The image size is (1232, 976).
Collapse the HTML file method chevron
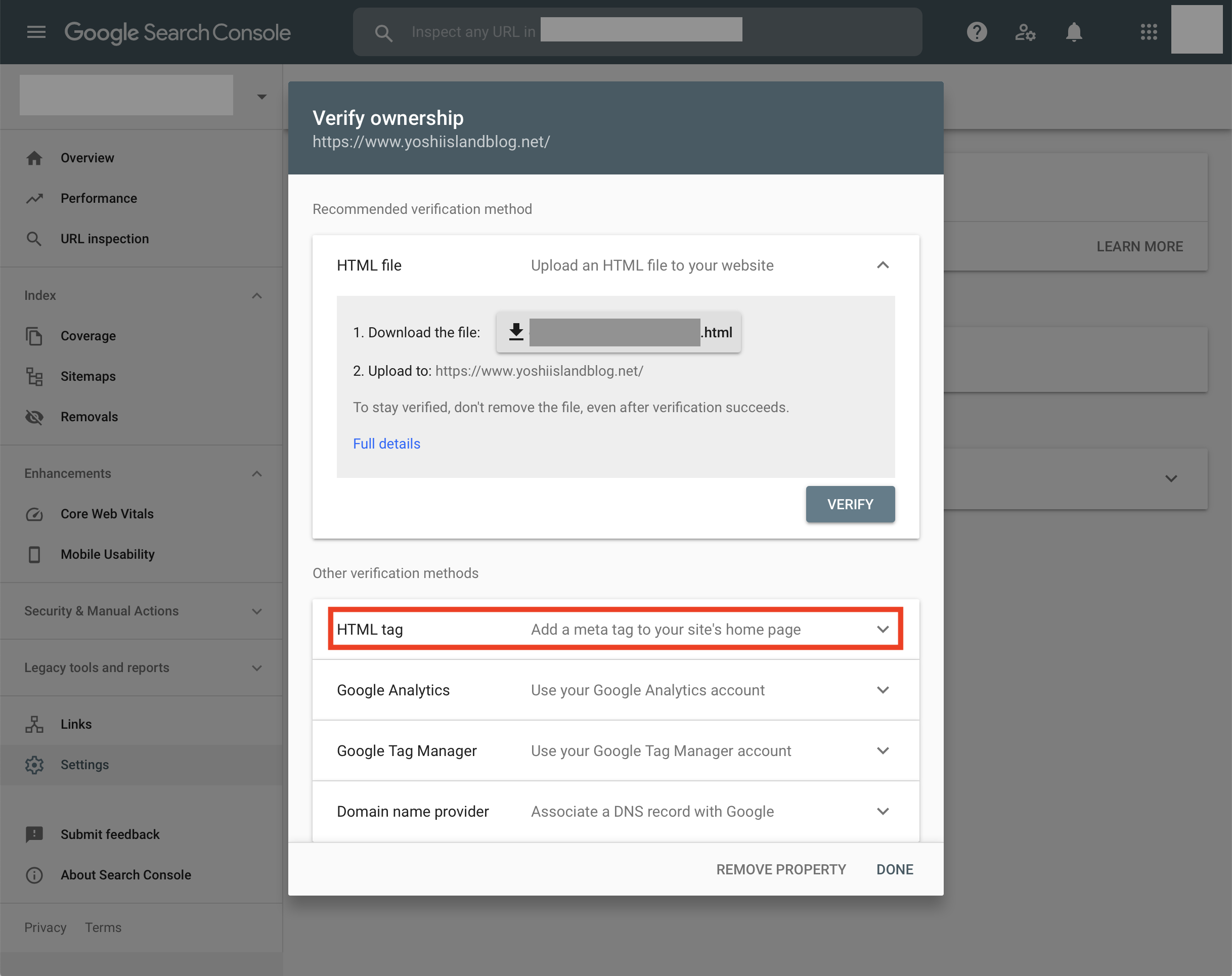[883, 265]
